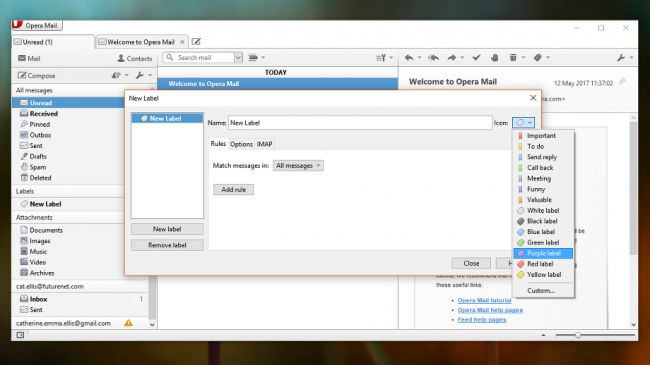Click the Search mail field
The height and width of the screenshot is (365, 650).
coord(199,58)
